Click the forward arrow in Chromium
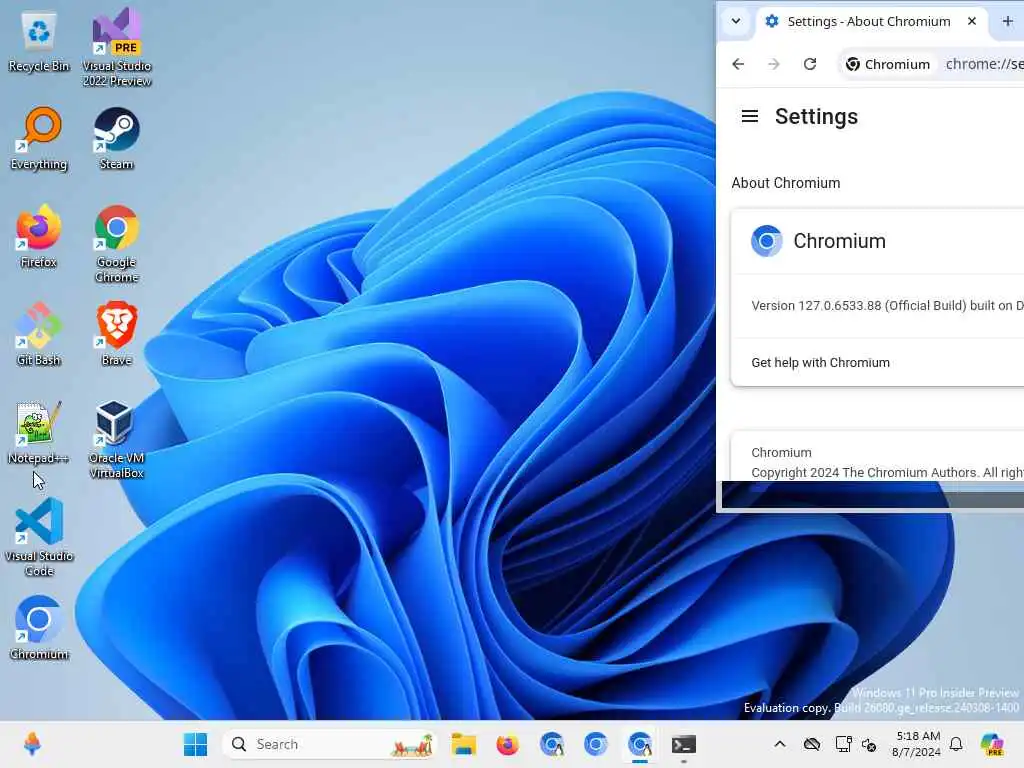 coord(774,64)
